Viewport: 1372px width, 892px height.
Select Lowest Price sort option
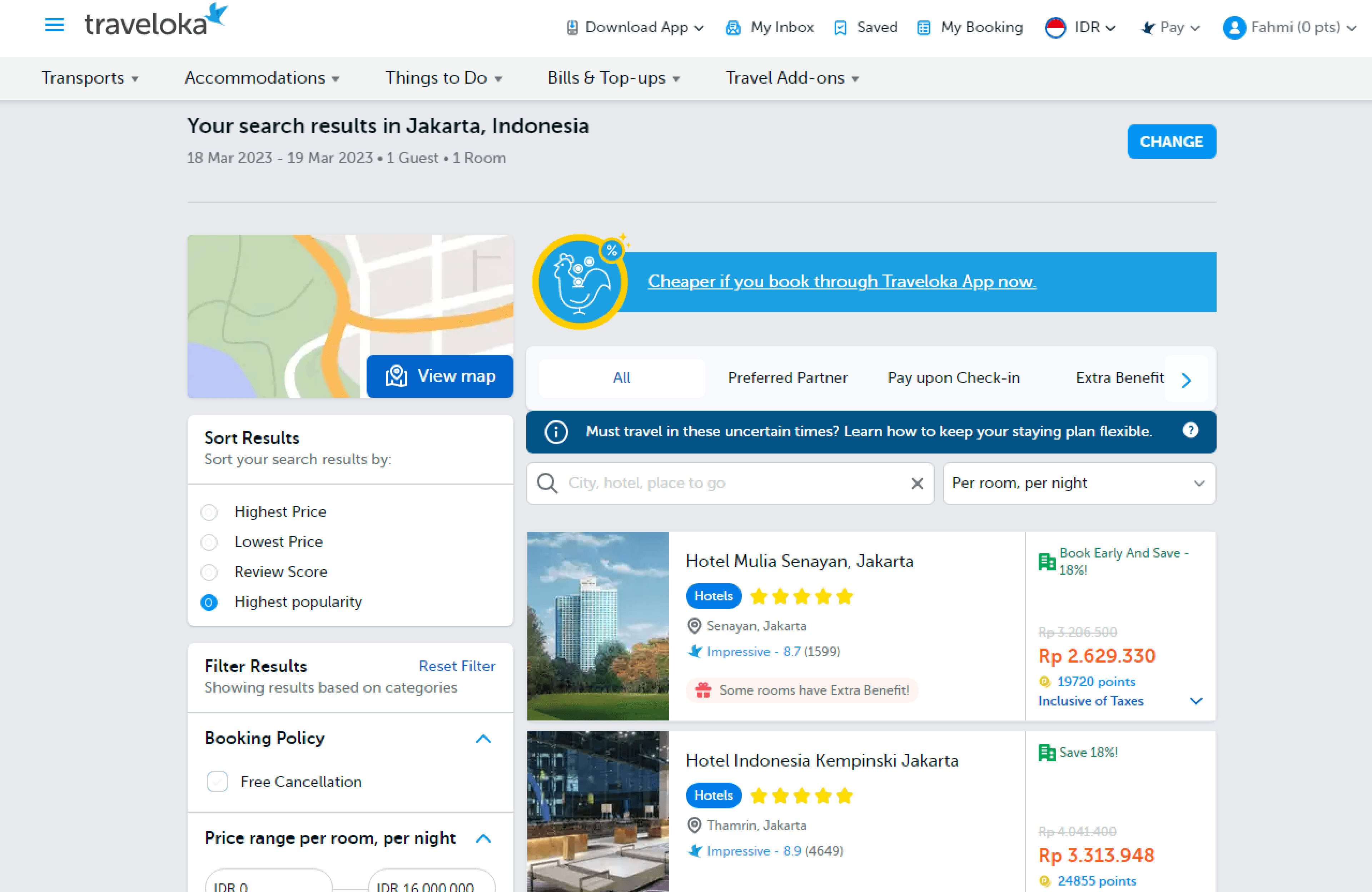pos(209,542)
